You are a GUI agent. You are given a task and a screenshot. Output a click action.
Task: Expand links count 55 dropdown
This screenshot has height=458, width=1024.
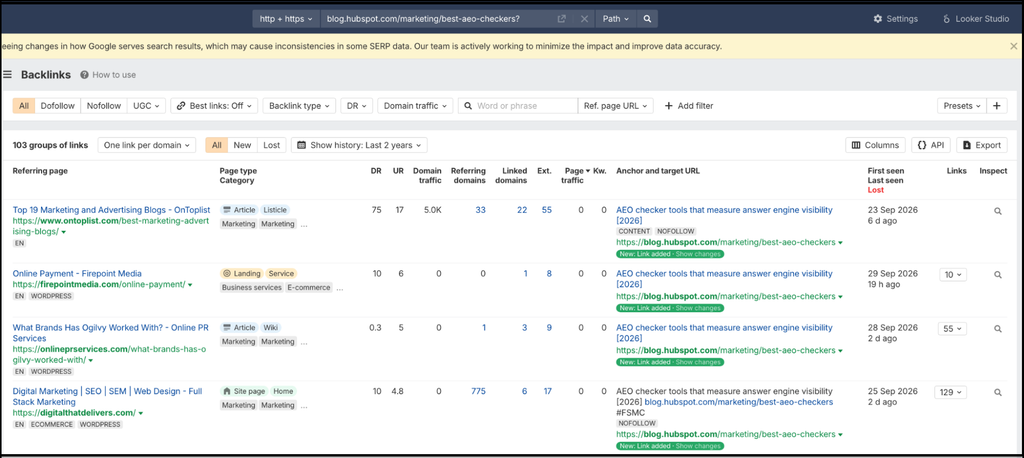coord(953,329)
